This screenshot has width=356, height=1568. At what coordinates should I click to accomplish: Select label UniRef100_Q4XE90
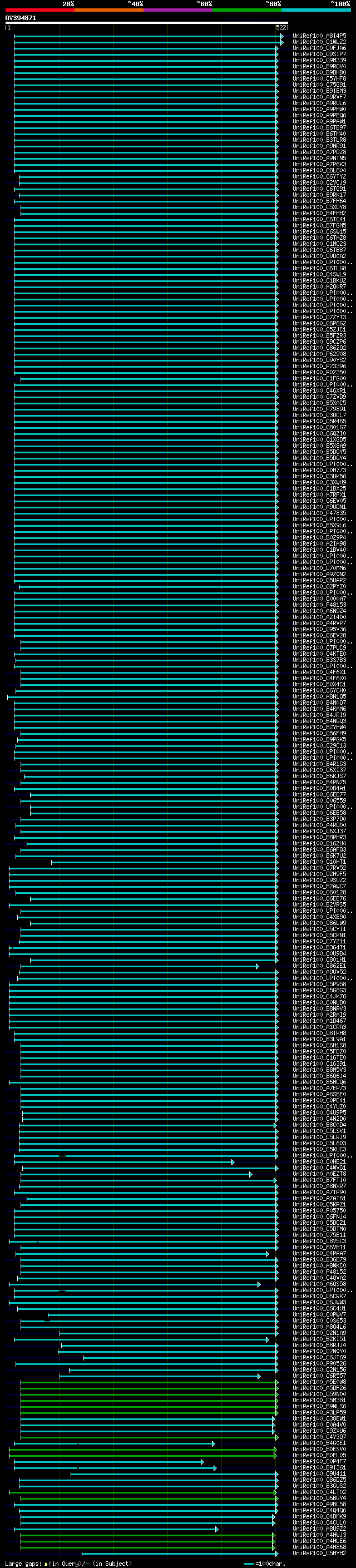319,917
